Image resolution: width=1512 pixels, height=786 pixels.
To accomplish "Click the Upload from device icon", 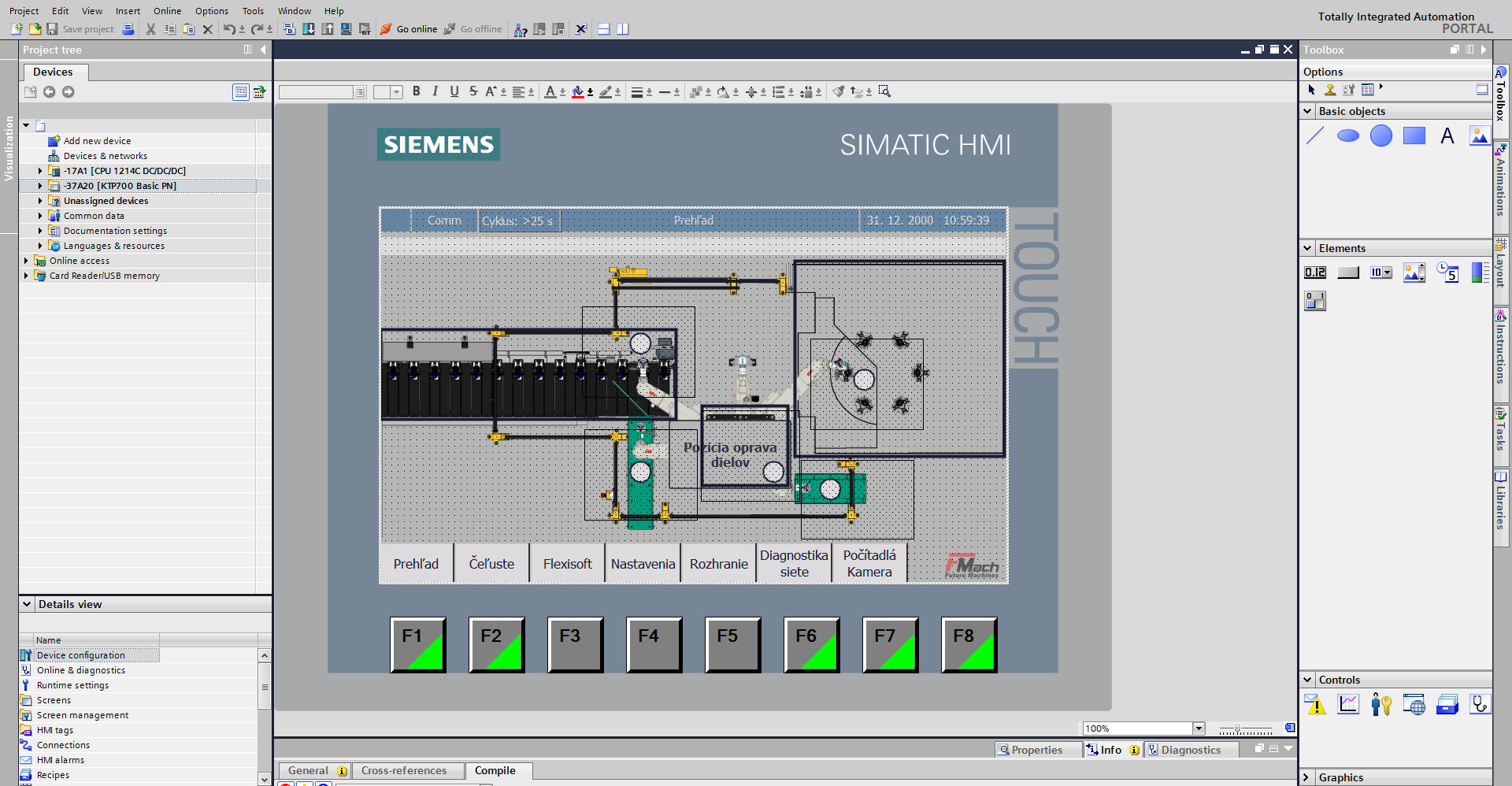I will point(328,29).
